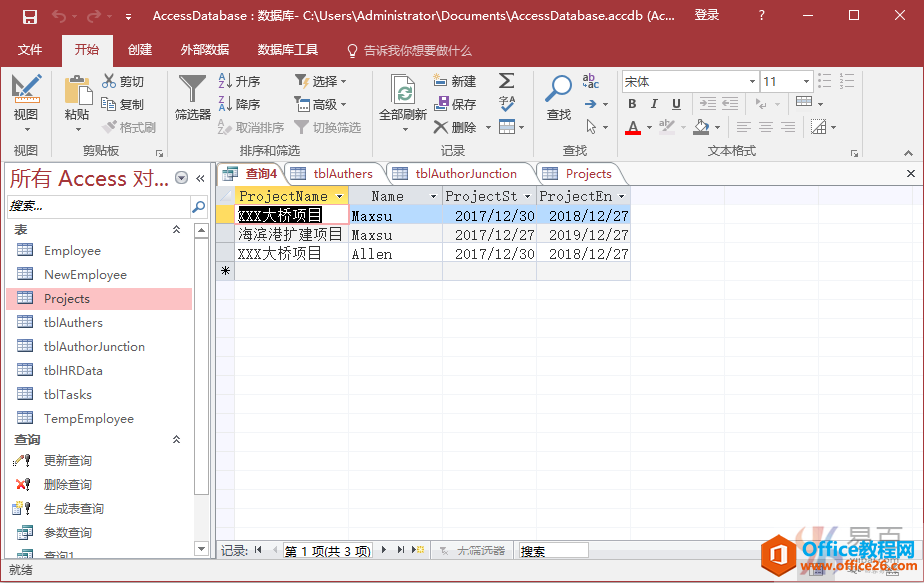The width and height of the screenshot is (924, 583).
Task: Click the 新建 new record button
Action: click(x=455, y=81)
